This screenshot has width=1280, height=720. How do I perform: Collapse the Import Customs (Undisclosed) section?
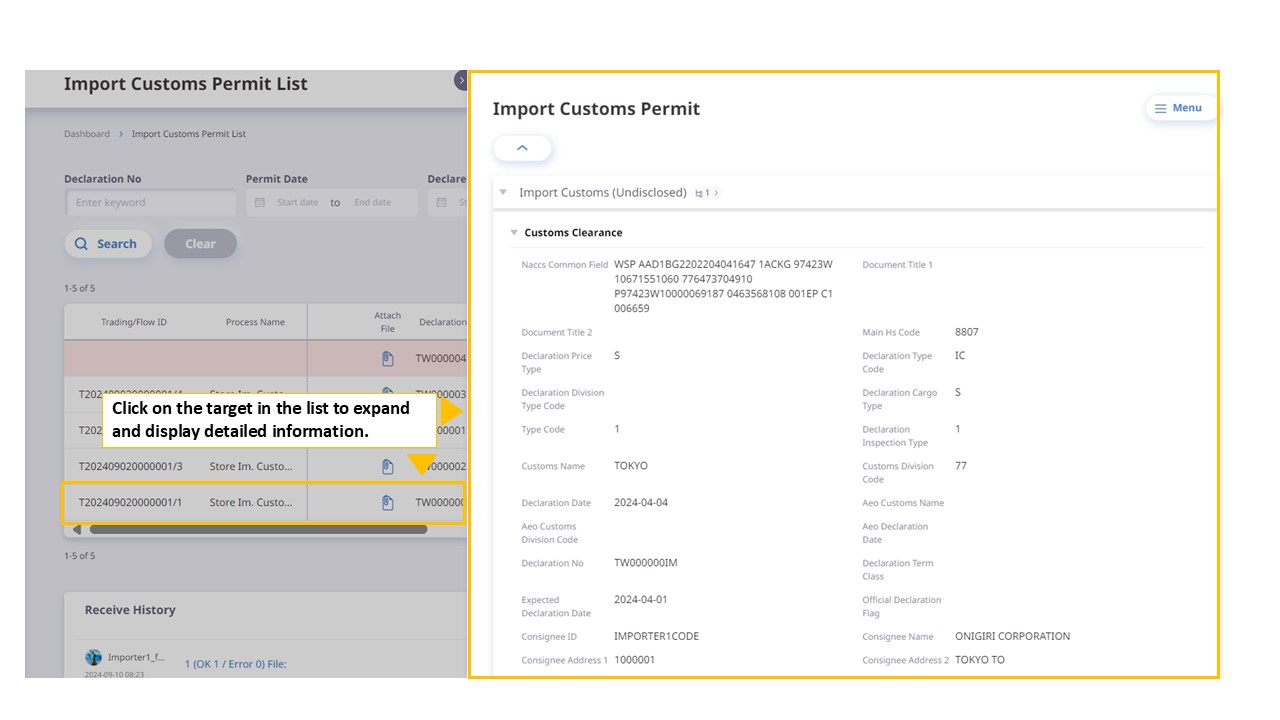[503, 193]
